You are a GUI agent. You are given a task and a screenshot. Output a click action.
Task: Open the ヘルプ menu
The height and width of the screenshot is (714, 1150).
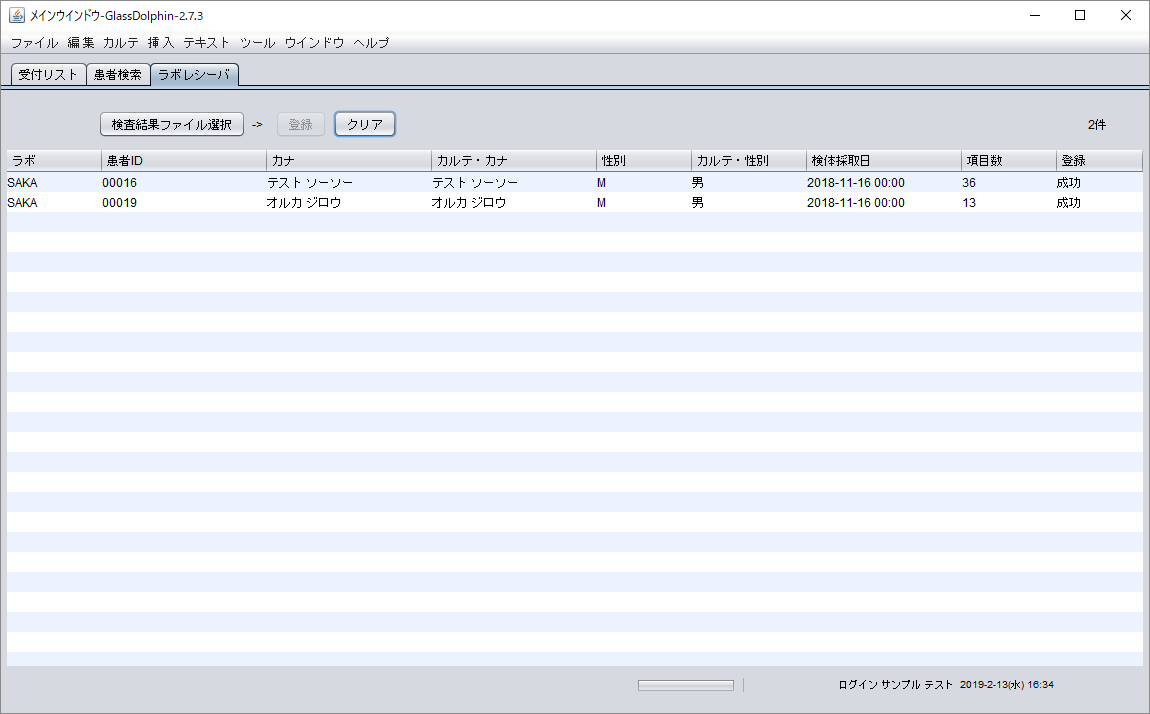tap(371, 43)
